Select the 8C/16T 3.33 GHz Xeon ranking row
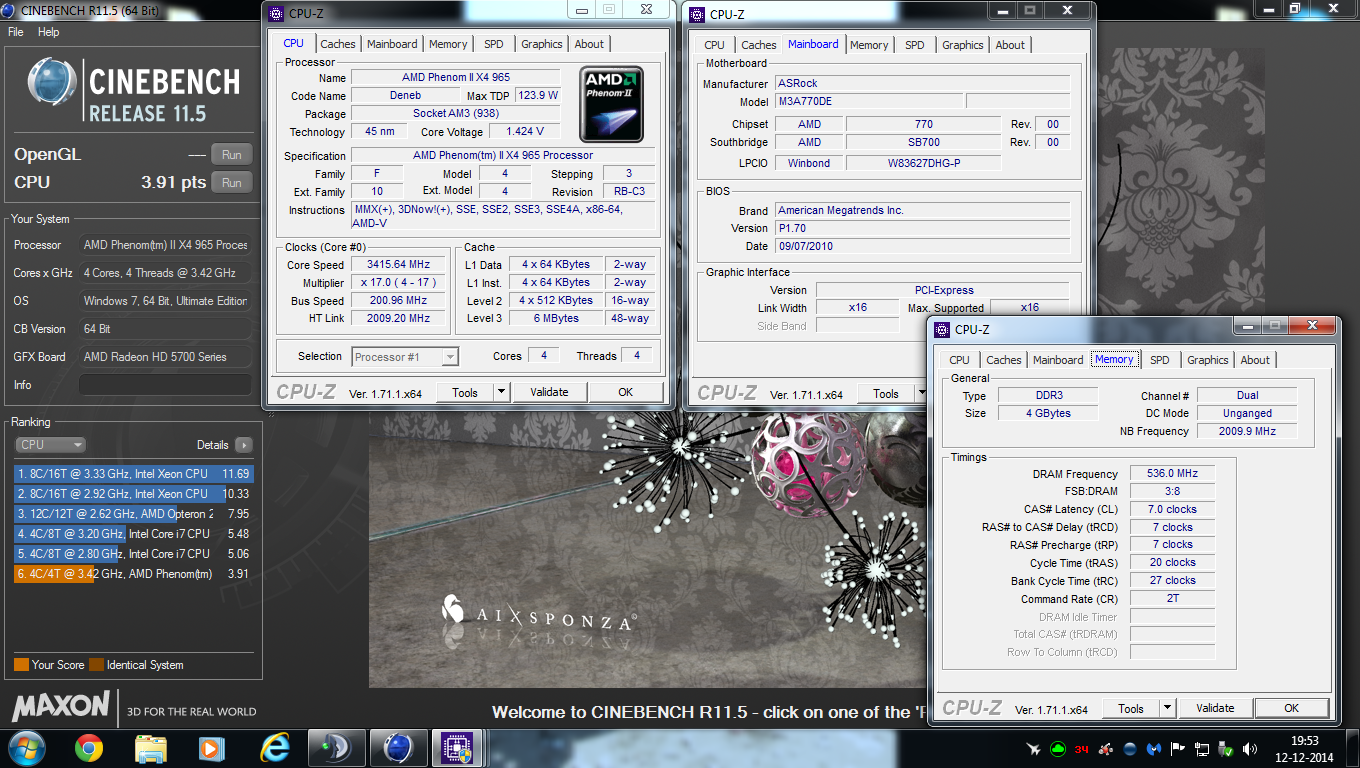The width and height of the screenshot is (1360, 768). click(134, 474)
